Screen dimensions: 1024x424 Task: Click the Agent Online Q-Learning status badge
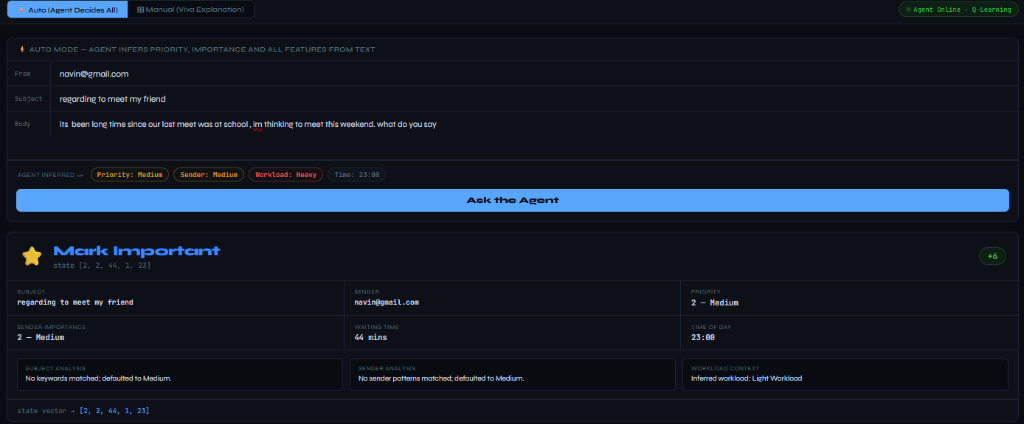click(x=957, y=10)
